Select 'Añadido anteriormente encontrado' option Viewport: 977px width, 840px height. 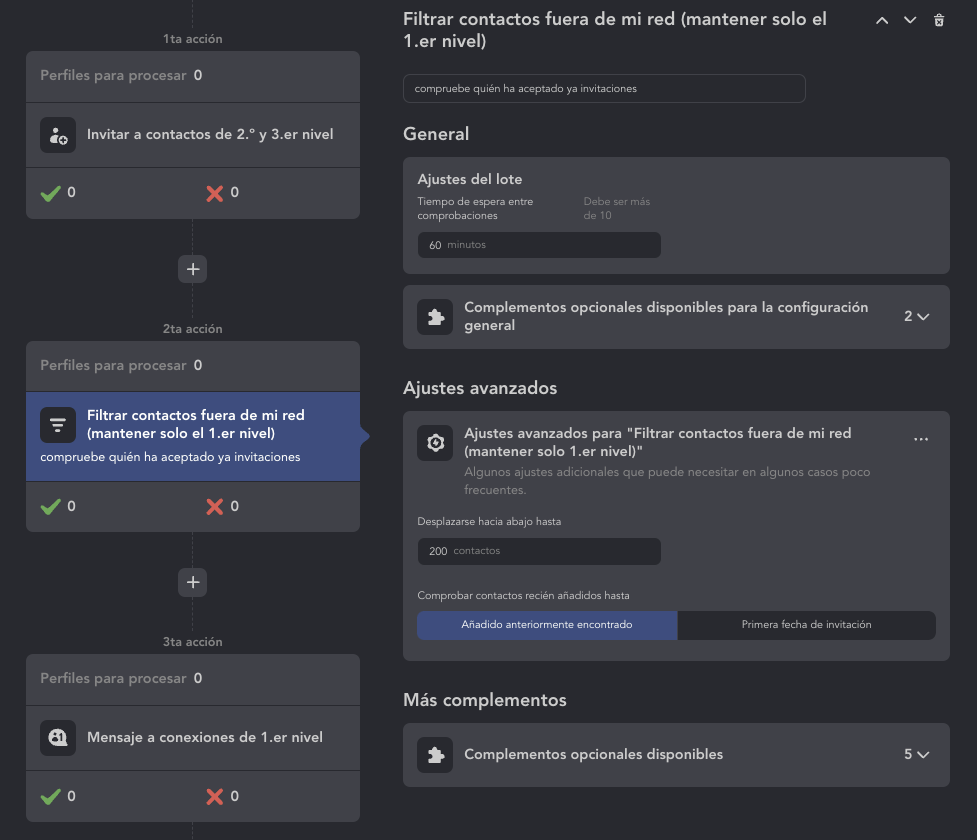click(x=547, y=625)
